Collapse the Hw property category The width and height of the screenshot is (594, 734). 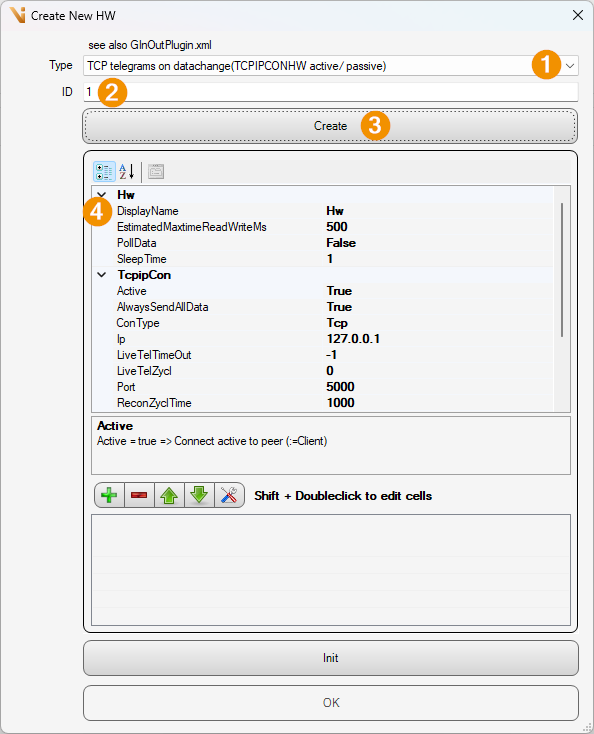click(102, 195)
